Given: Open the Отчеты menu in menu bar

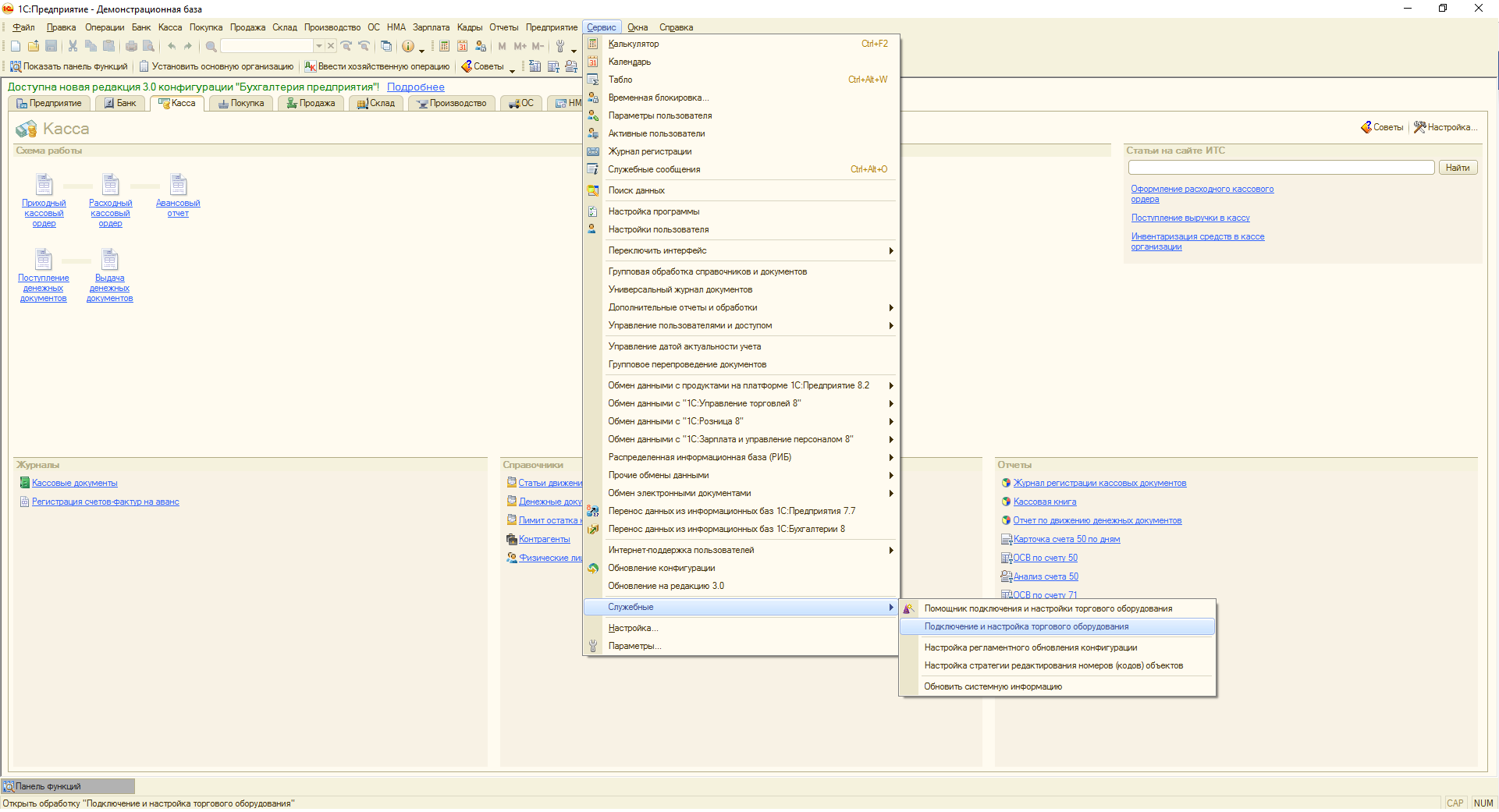Looking at the screenshot, I should 503,27.
